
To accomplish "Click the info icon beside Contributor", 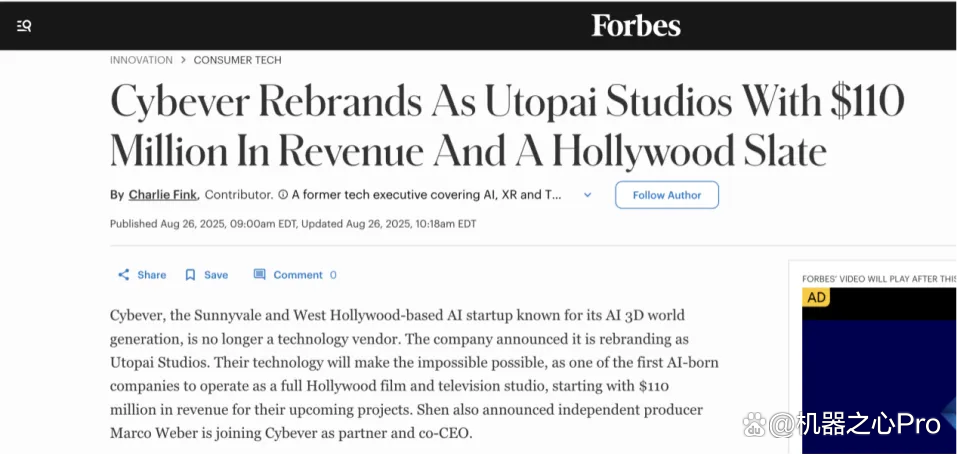I will [283, 195].
